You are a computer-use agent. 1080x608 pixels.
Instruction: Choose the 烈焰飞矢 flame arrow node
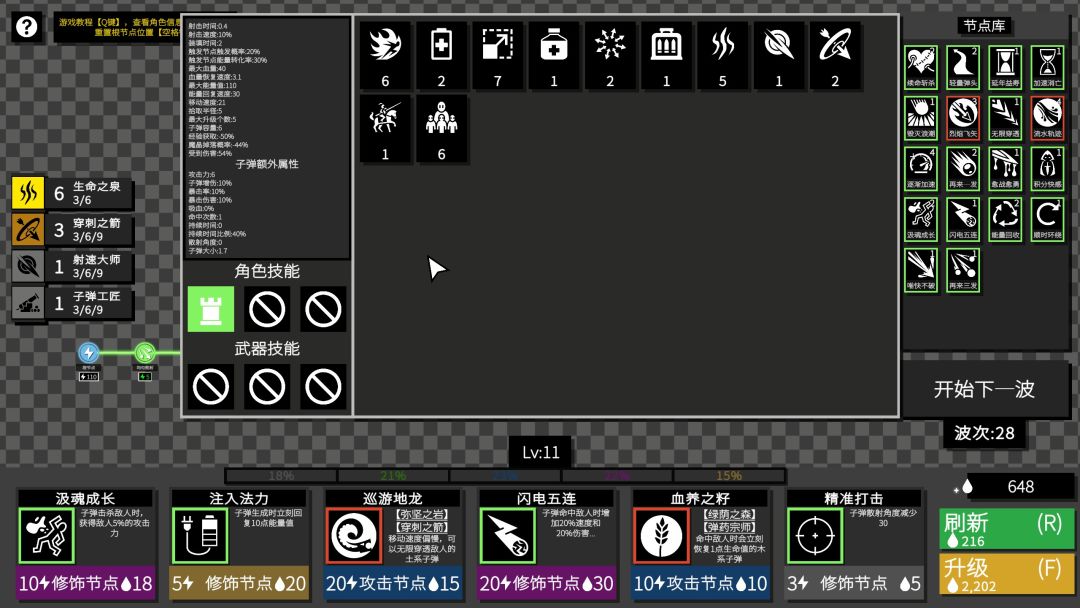click(963, 118)
